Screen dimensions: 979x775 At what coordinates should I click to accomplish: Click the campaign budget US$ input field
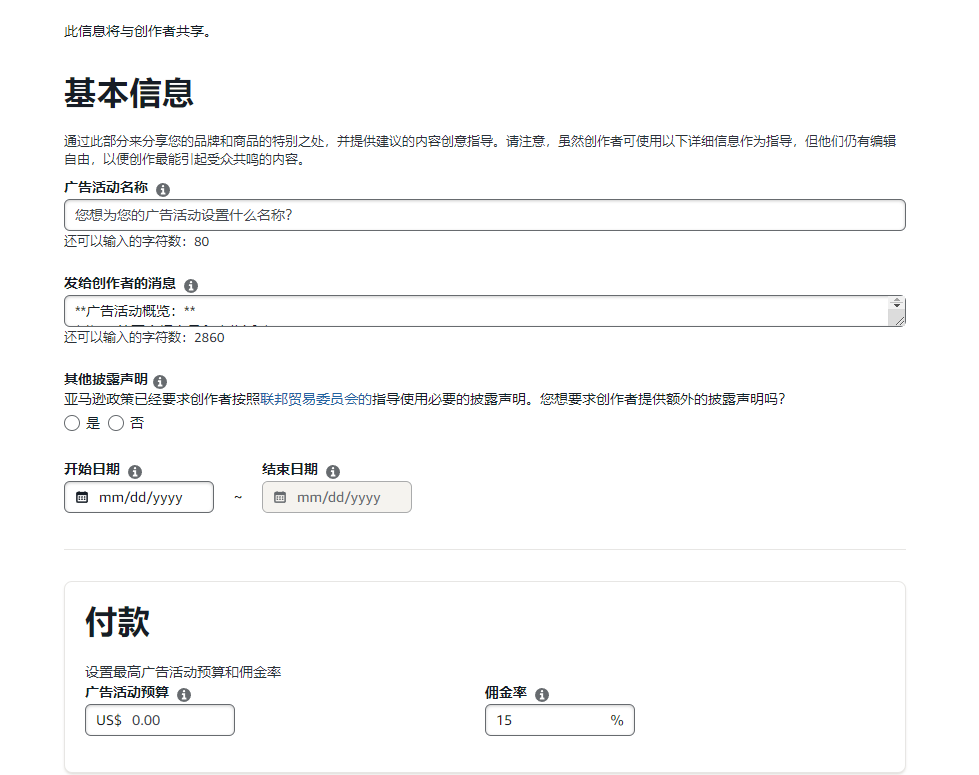tap(160, 719)
